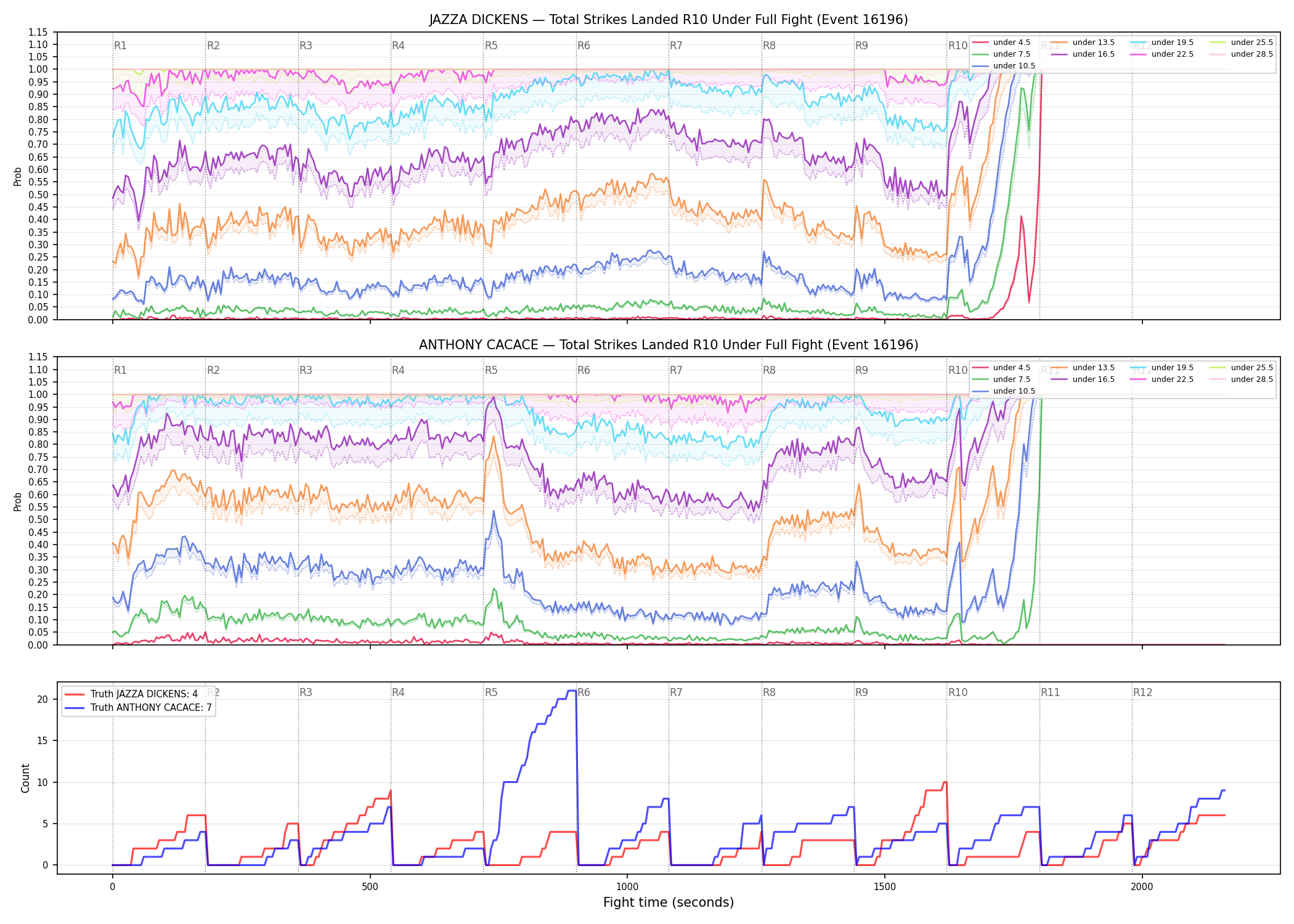
Task: Click the R12 label in the Count chart
Action: click(1142, 692)
